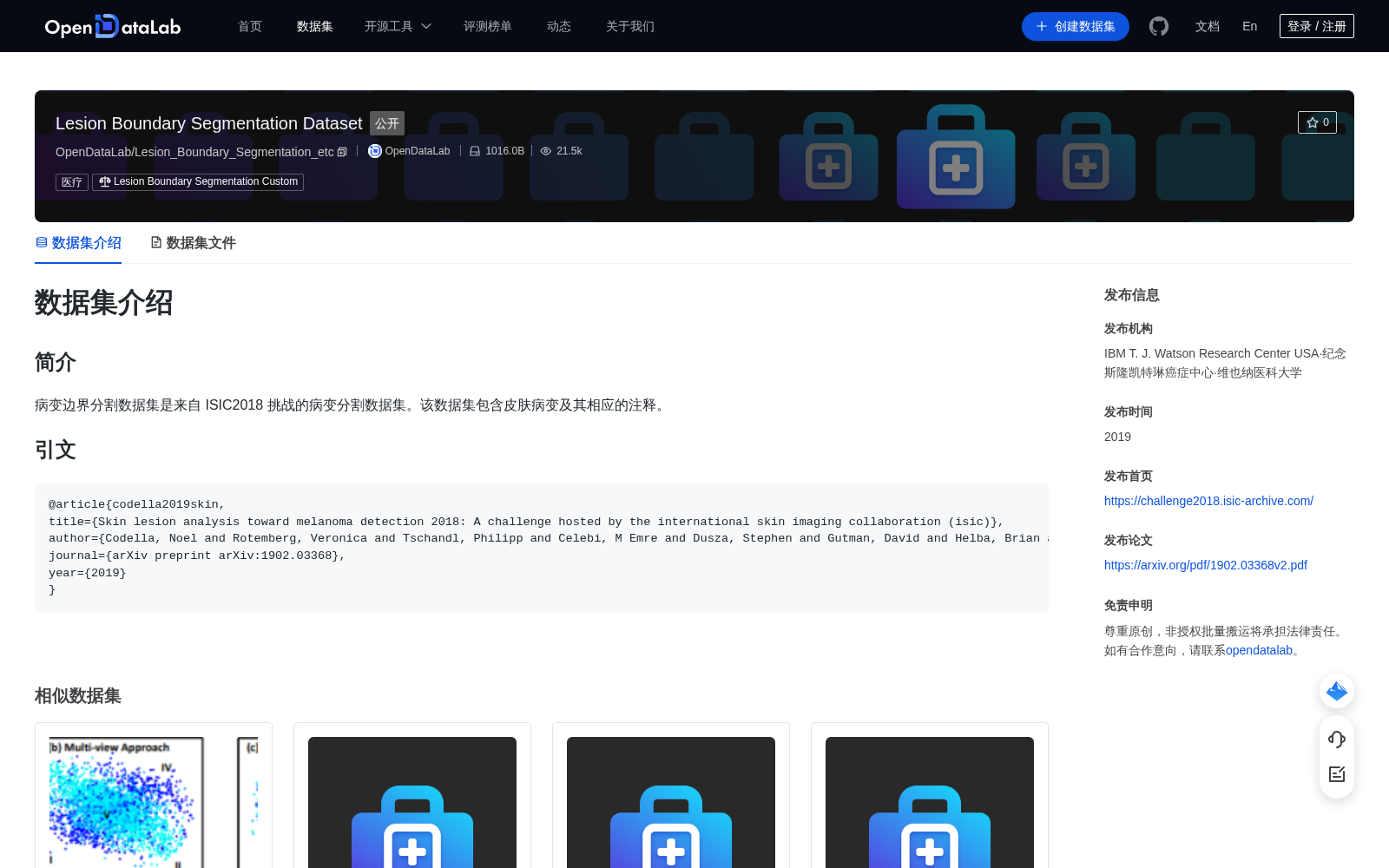Click the blue bird floating icon
This screenshot has width=1389, height=868.
tap(1337, 691)
